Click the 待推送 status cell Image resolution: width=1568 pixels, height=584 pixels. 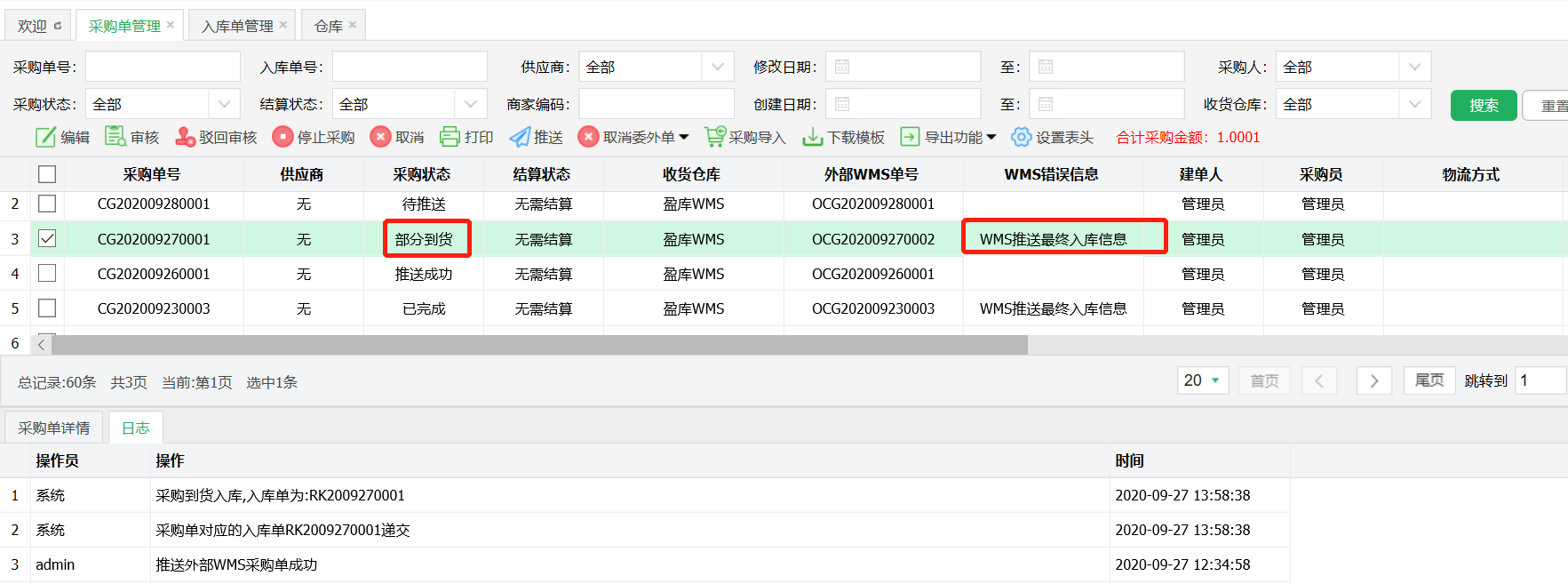click(424, 204)
